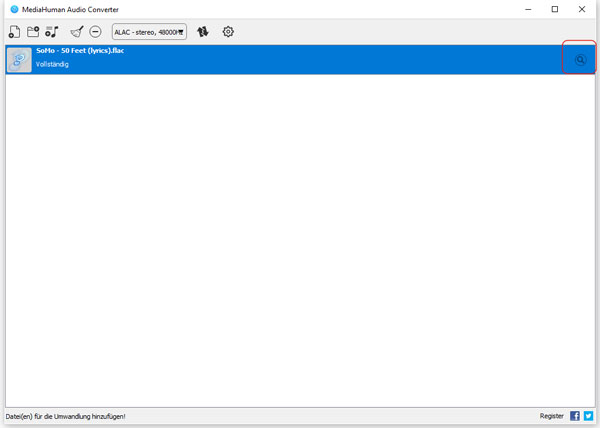
Task: Clear the list with the broom icon
Action: 77,32
